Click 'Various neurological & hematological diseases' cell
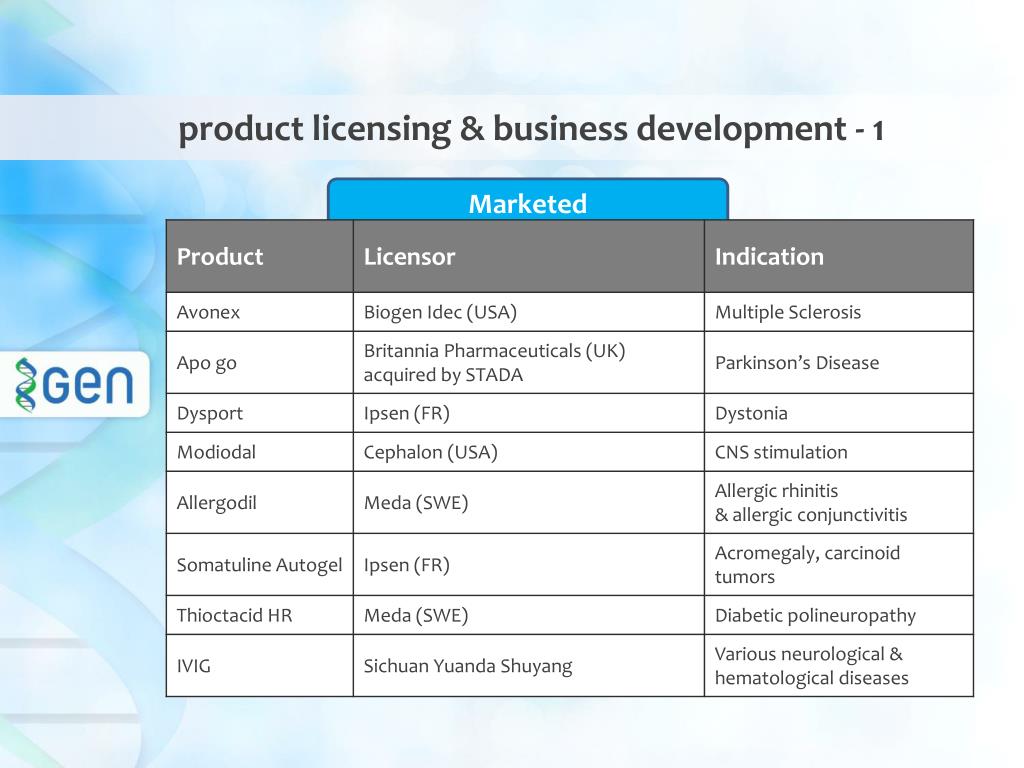The height and width of the screenshot is (768, 1024). click(839, 665)
